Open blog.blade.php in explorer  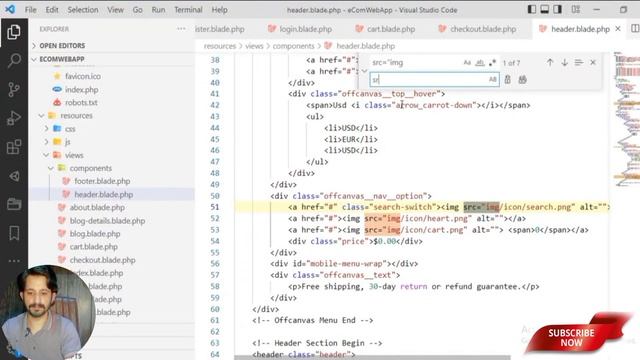point(95,233)
